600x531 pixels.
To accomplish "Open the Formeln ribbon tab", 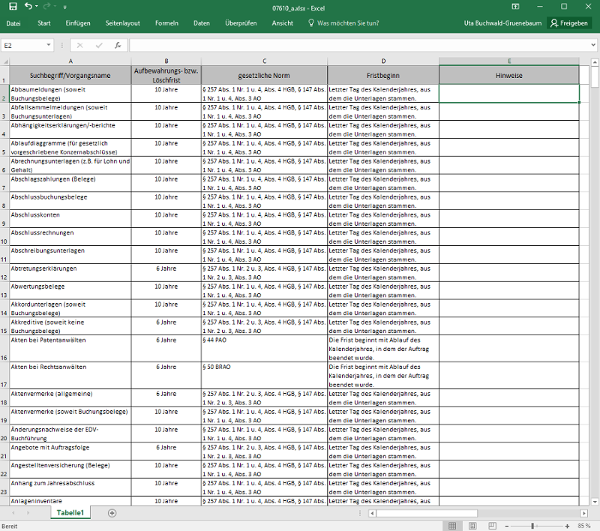I will pos(167,22).
